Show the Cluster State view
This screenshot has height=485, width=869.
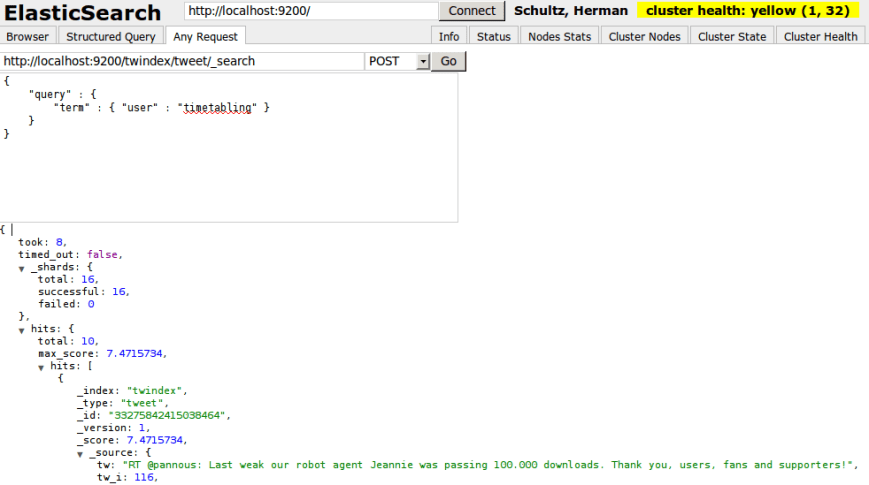(x=732, y=36)
